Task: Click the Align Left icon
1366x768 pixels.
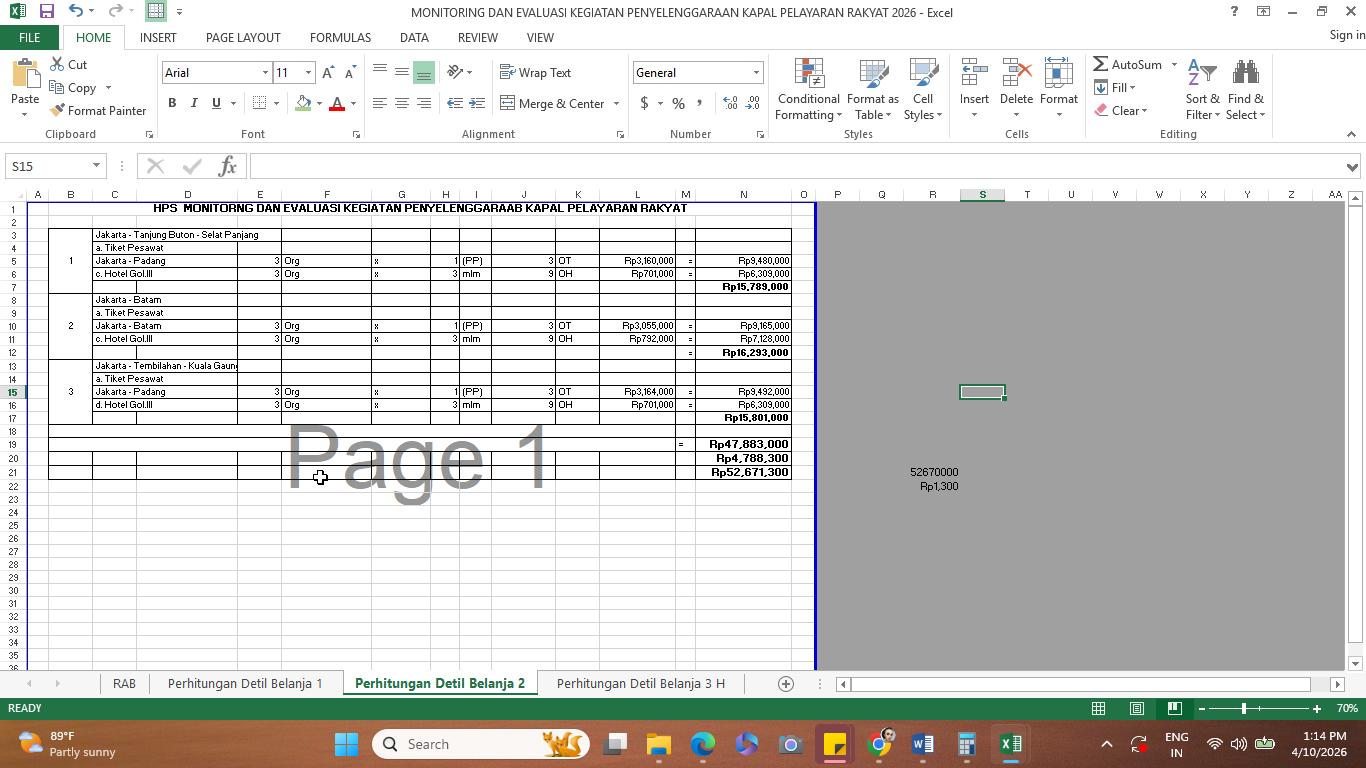Action: [x=380, y=103]
